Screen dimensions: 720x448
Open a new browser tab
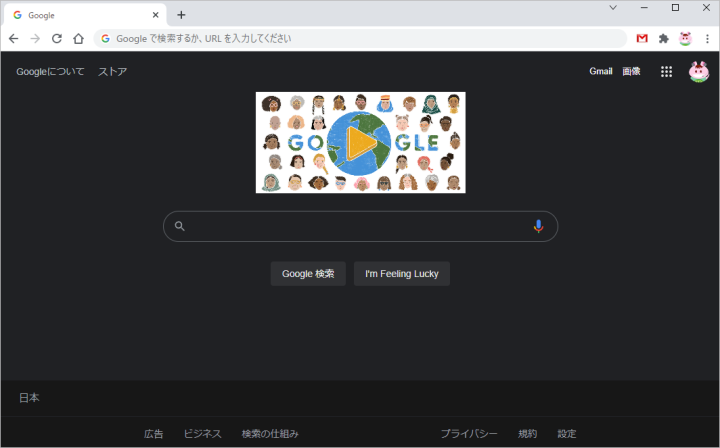[181, 15]
